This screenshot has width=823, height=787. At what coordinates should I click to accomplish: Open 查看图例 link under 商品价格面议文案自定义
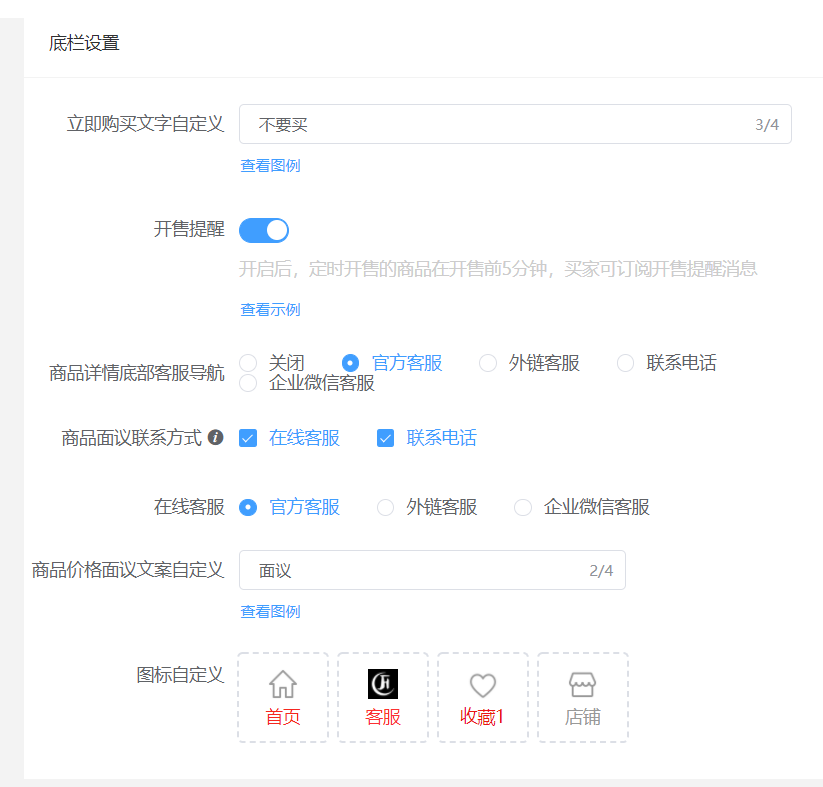point(270,612)
